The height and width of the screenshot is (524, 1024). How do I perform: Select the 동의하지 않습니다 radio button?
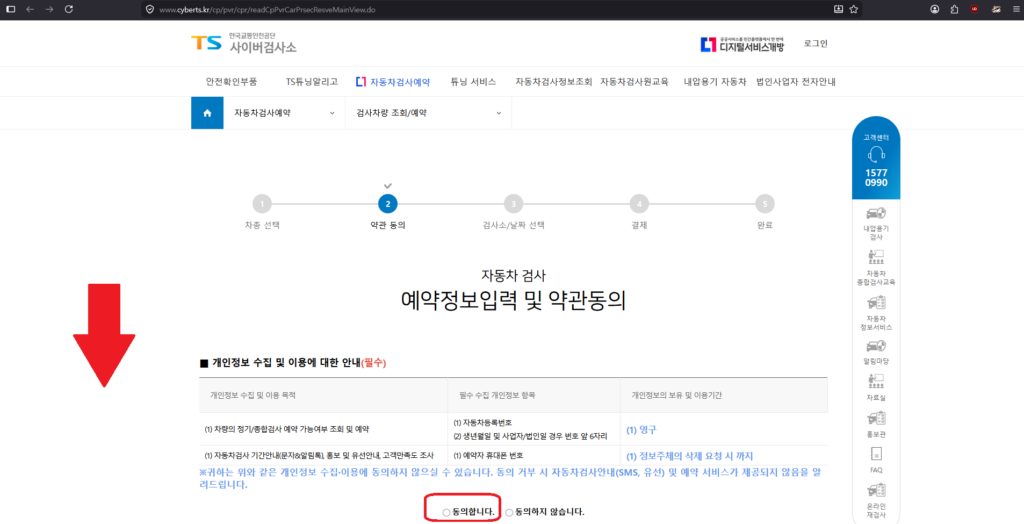pyautogui.click(x=509, y=512)
